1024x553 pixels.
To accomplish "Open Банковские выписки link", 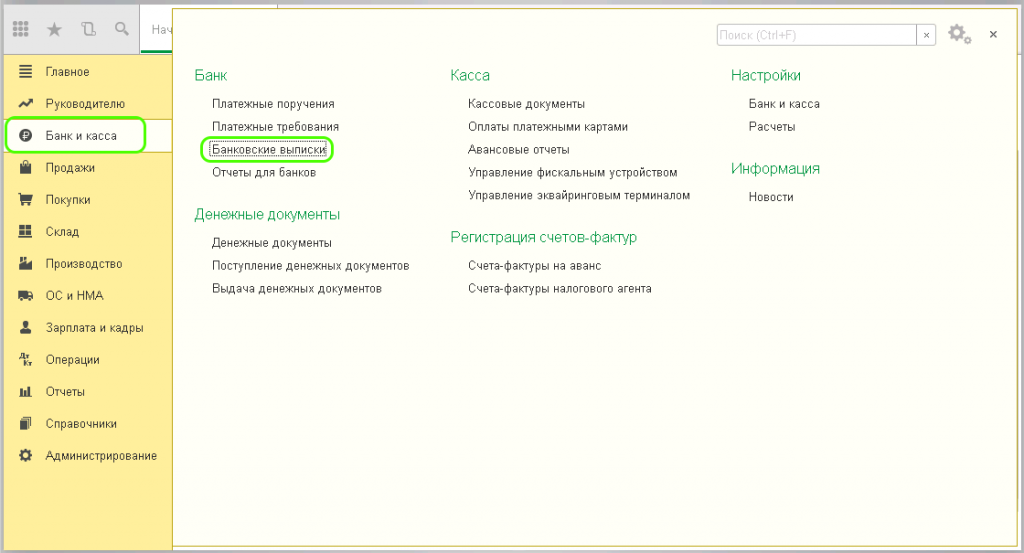I will coord(269,150).
